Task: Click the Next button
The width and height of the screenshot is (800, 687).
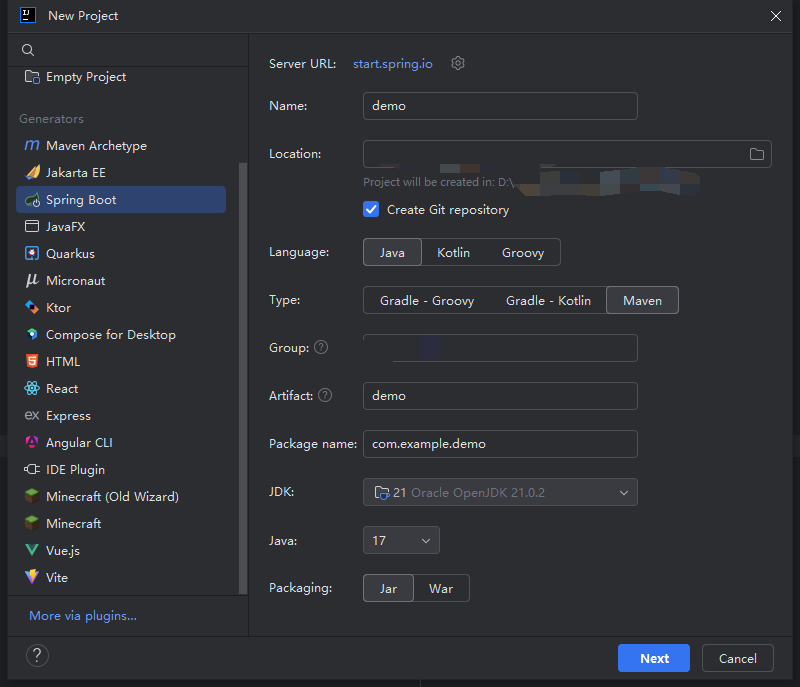Action: 654,658
